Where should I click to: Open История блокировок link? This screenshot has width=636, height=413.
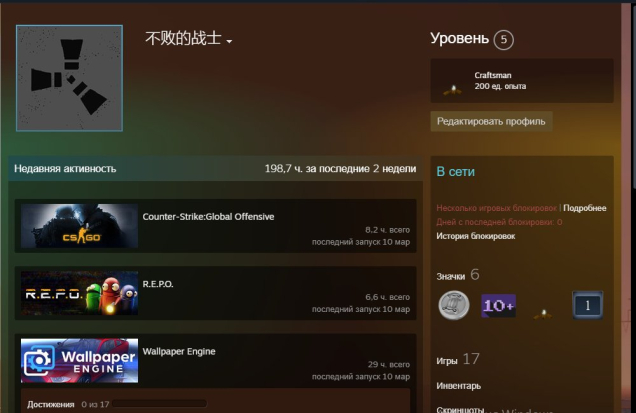pyautogui.click(x=475, y=236)
